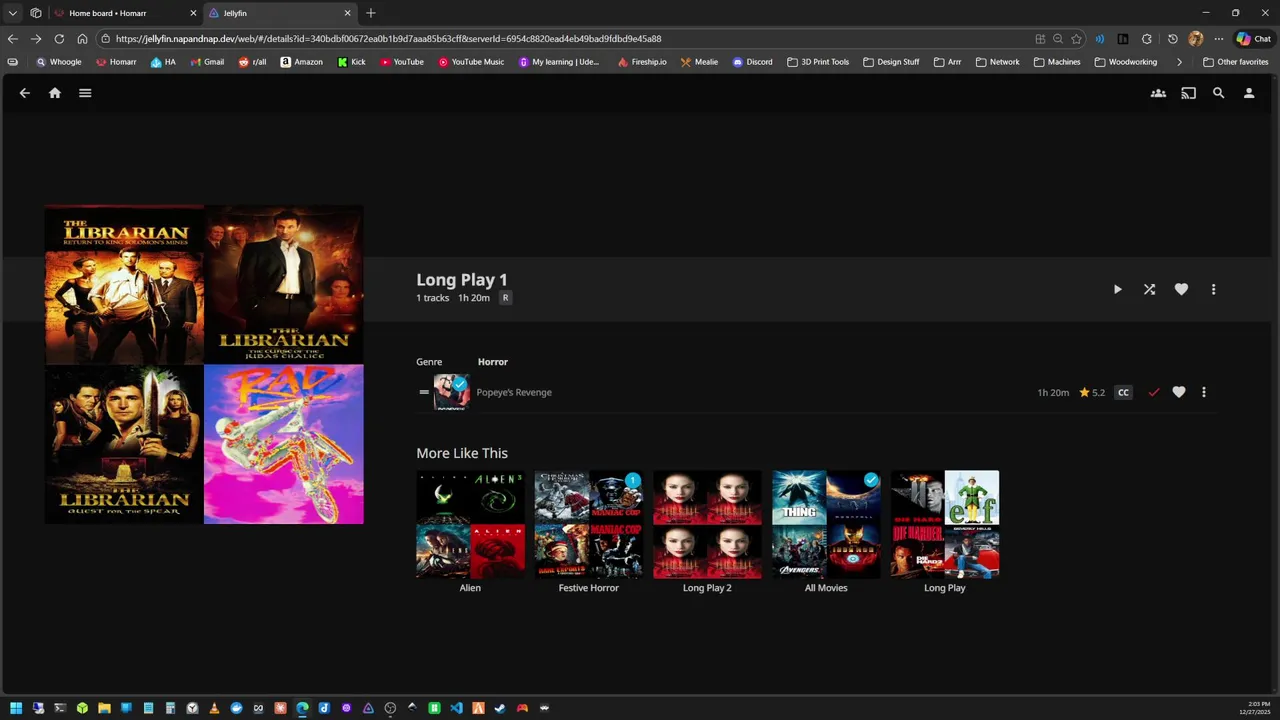Click the taskbar clock and date
Viewport: 1280px width, 720px height.
[1254, 708]
